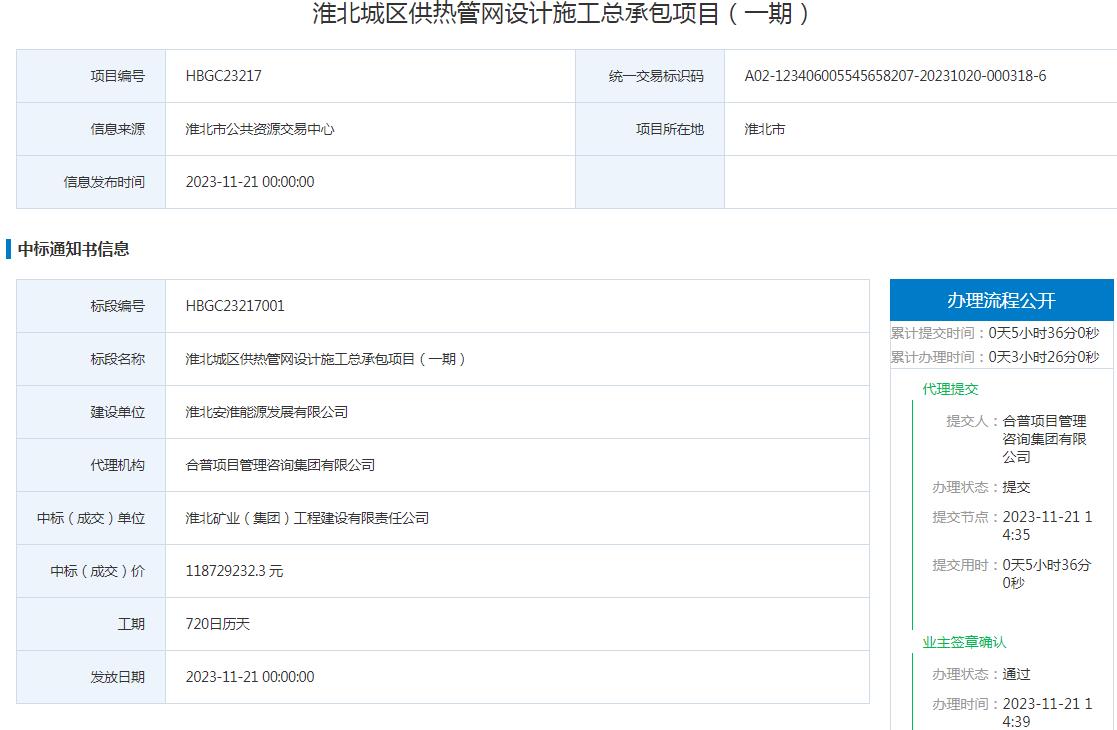
Task: Click the 代理提交 step heading
Action: click(950, 389)
